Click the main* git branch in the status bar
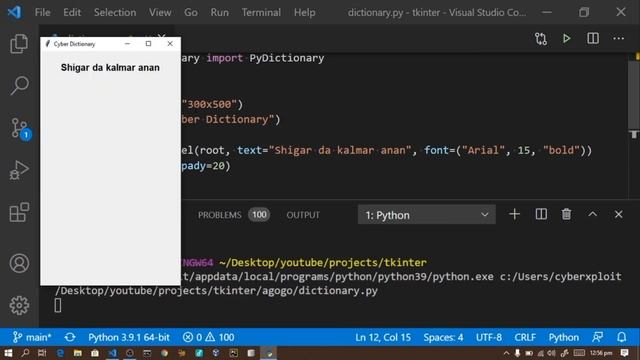640x360 pixels. (x=32, y=337)
